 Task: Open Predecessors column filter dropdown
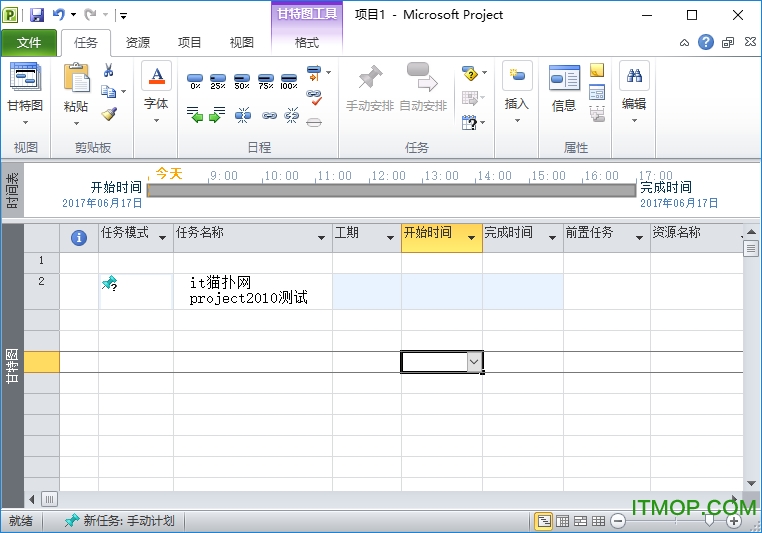(x=640, y=238)
